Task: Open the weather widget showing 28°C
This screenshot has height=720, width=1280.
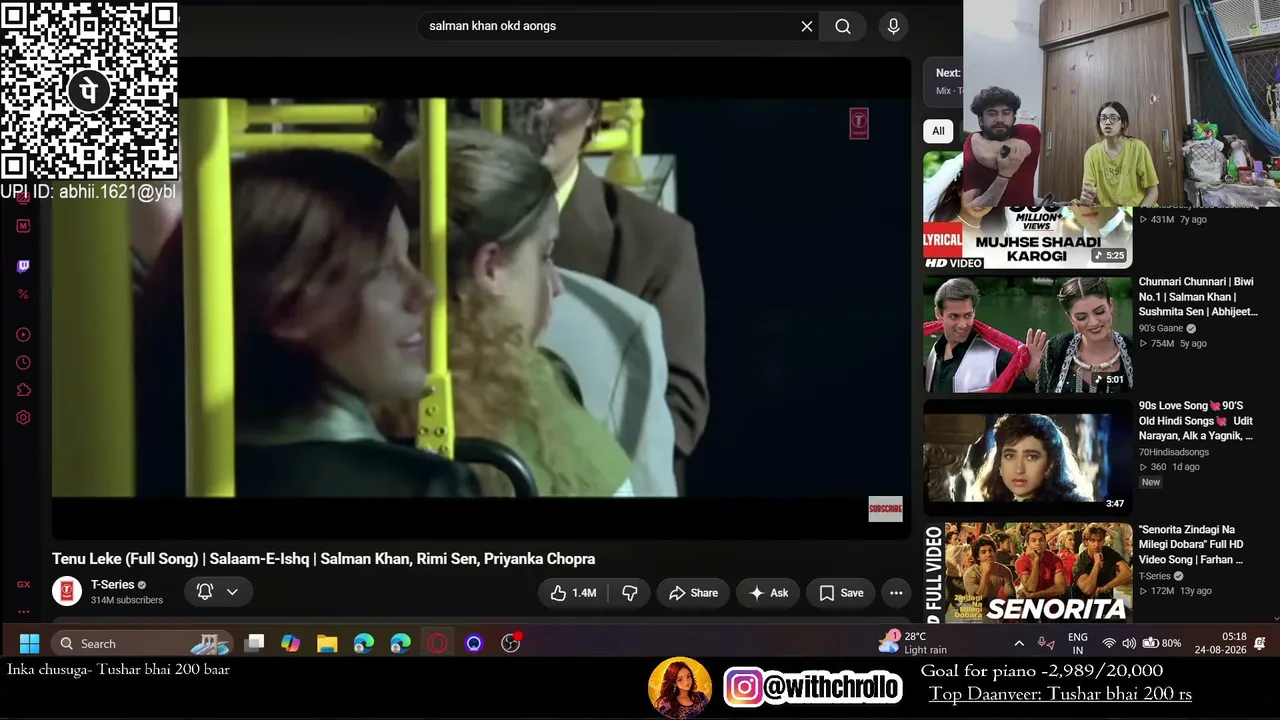Action: pyautogui.click(x=913, y=643)
